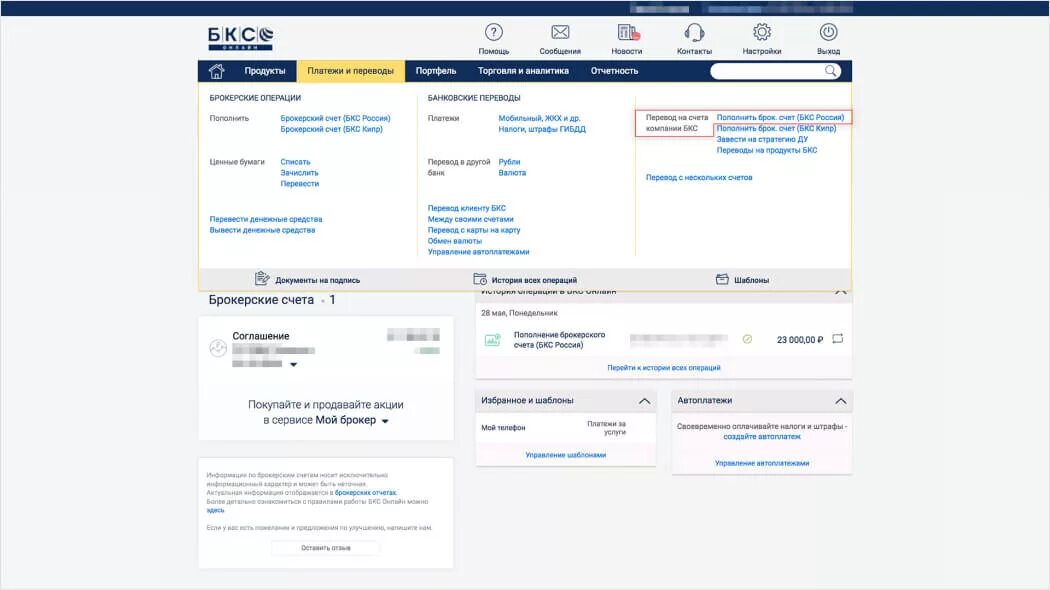Click Перейти к истории всех операций

[x=664, y=368]
